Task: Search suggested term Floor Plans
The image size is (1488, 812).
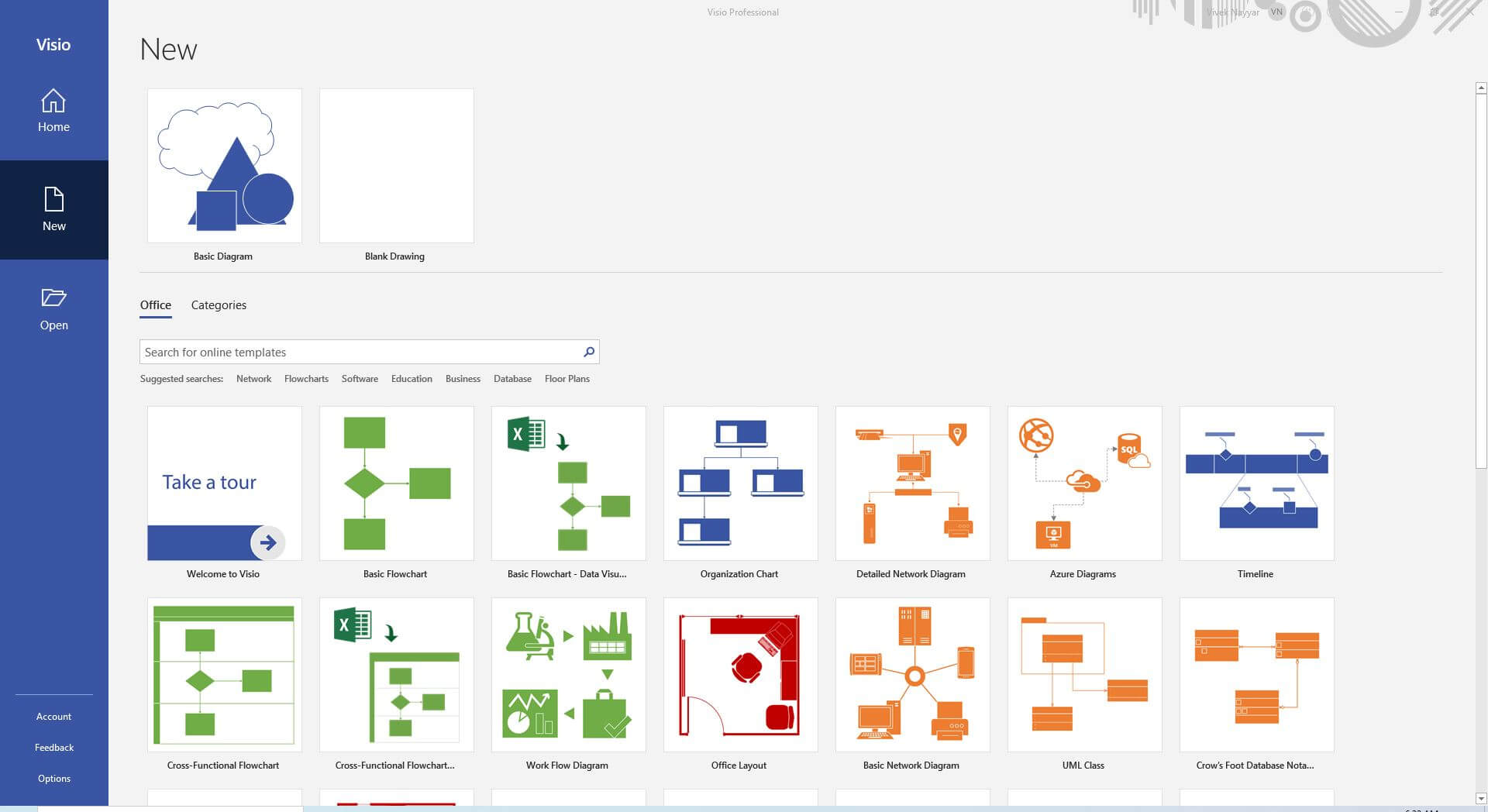Action: click(x=567, y=379)
